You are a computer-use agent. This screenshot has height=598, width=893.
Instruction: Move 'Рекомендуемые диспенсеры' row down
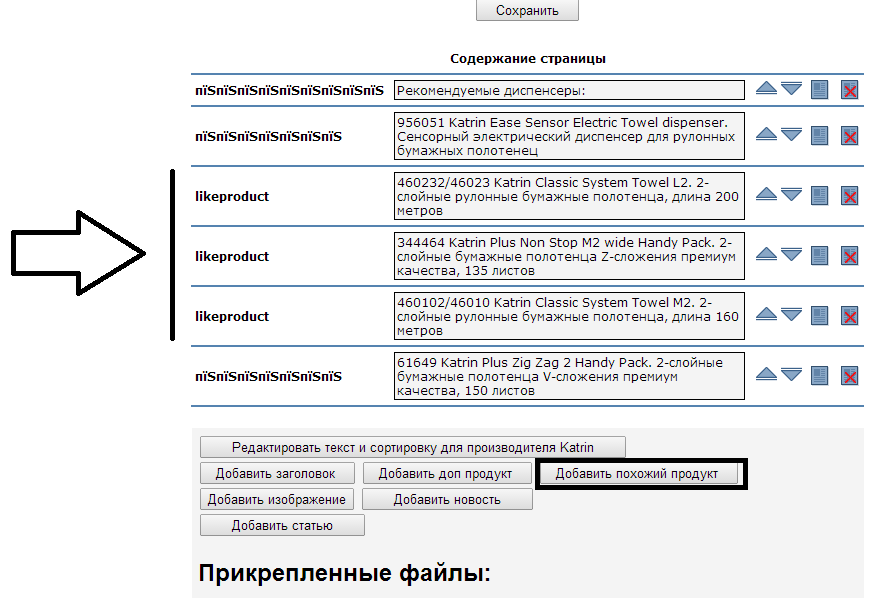pos(792,88)
